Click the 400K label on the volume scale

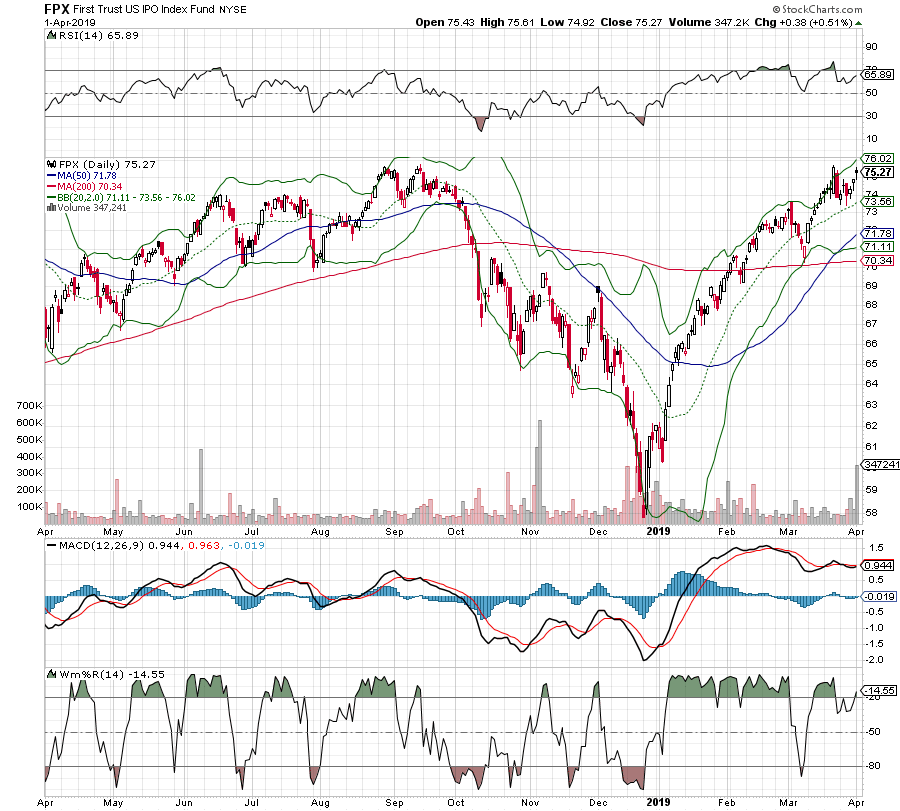click(29, 456)
